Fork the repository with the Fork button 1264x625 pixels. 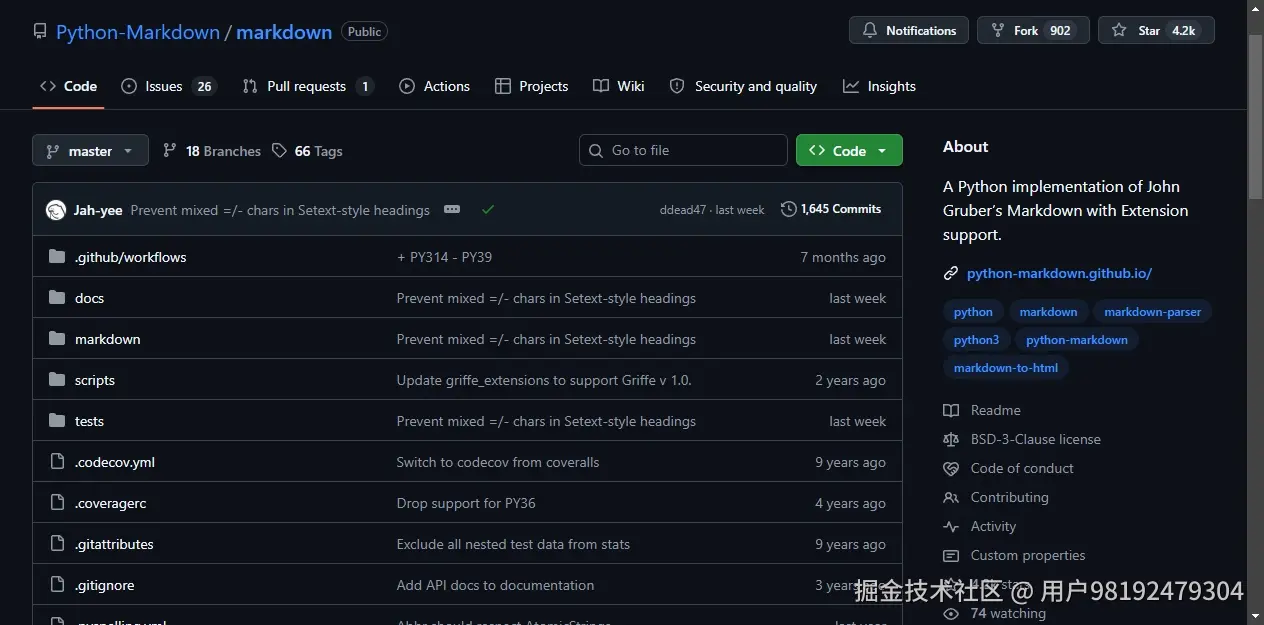coord(1033,31)
